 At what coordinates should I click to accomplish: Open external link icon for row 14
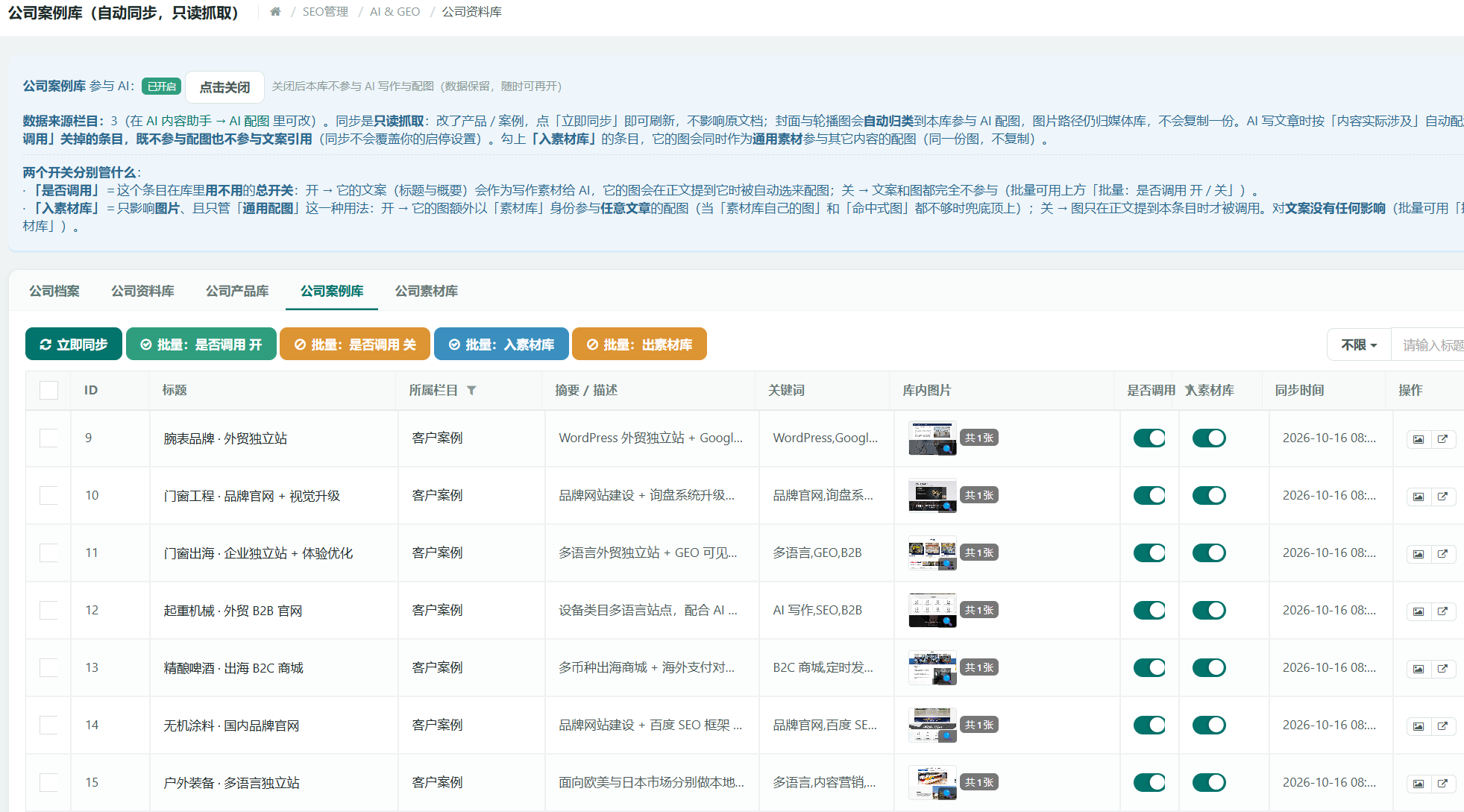click(x=1443, y=726)
